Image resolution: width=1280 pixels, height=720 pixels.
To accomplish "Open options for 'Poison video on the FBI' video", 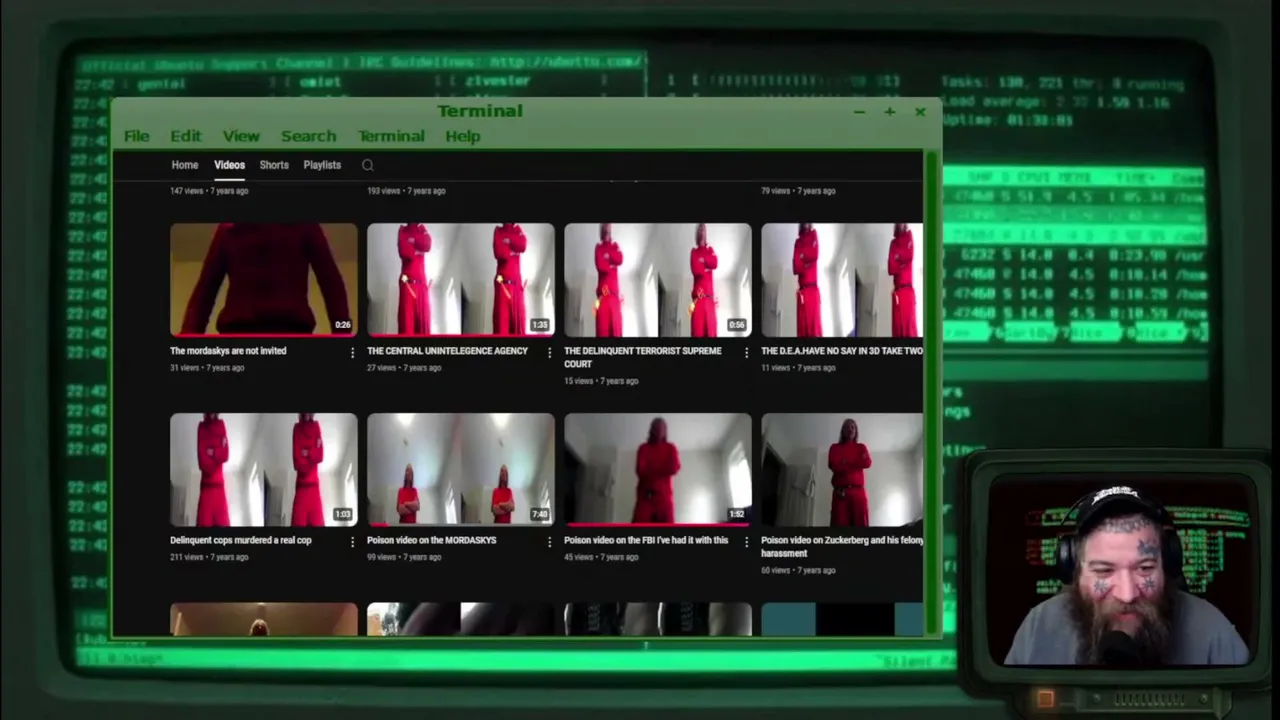I will pos(746,541).
